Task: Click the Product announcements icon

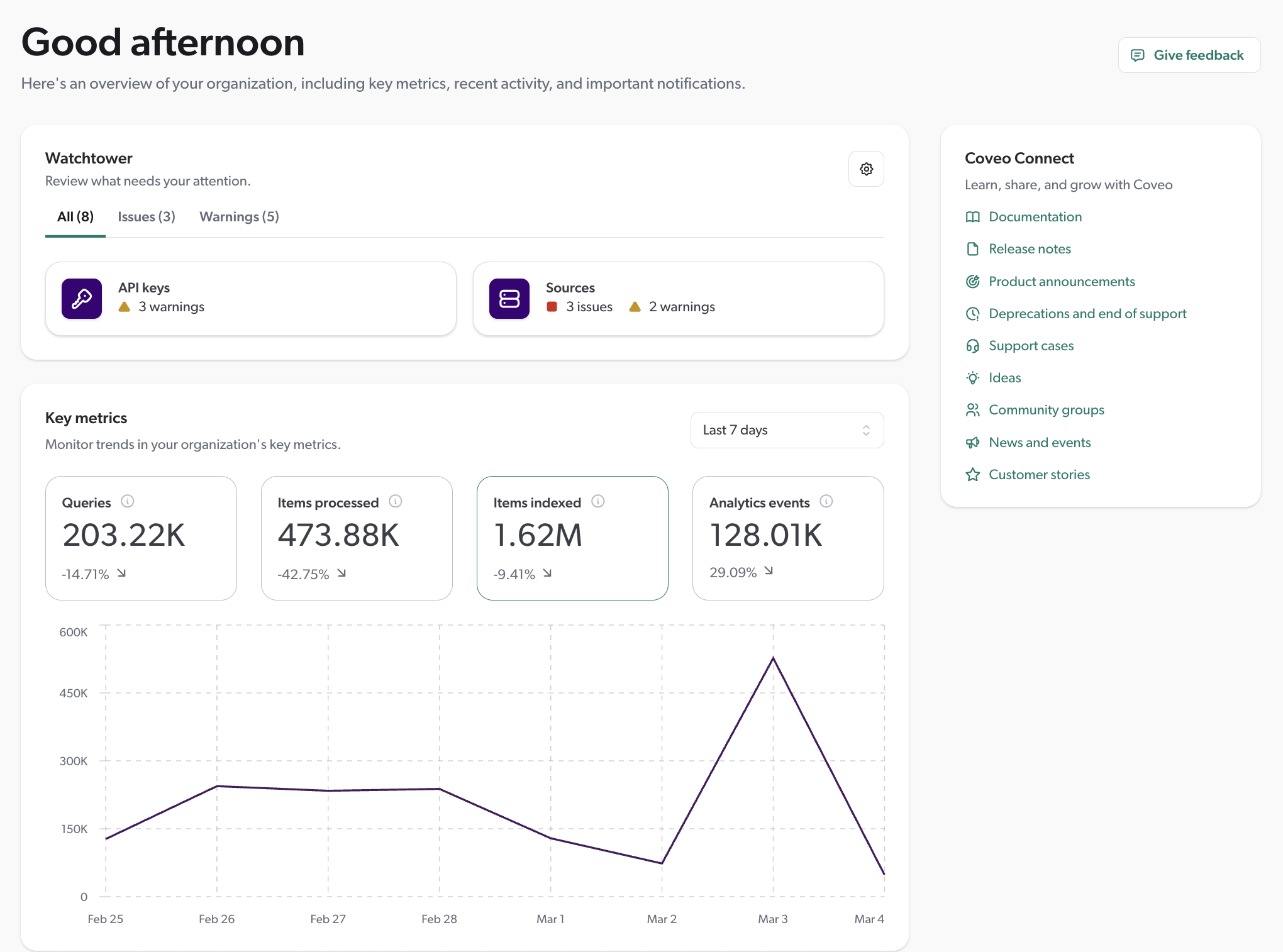Action: (972, 281)
